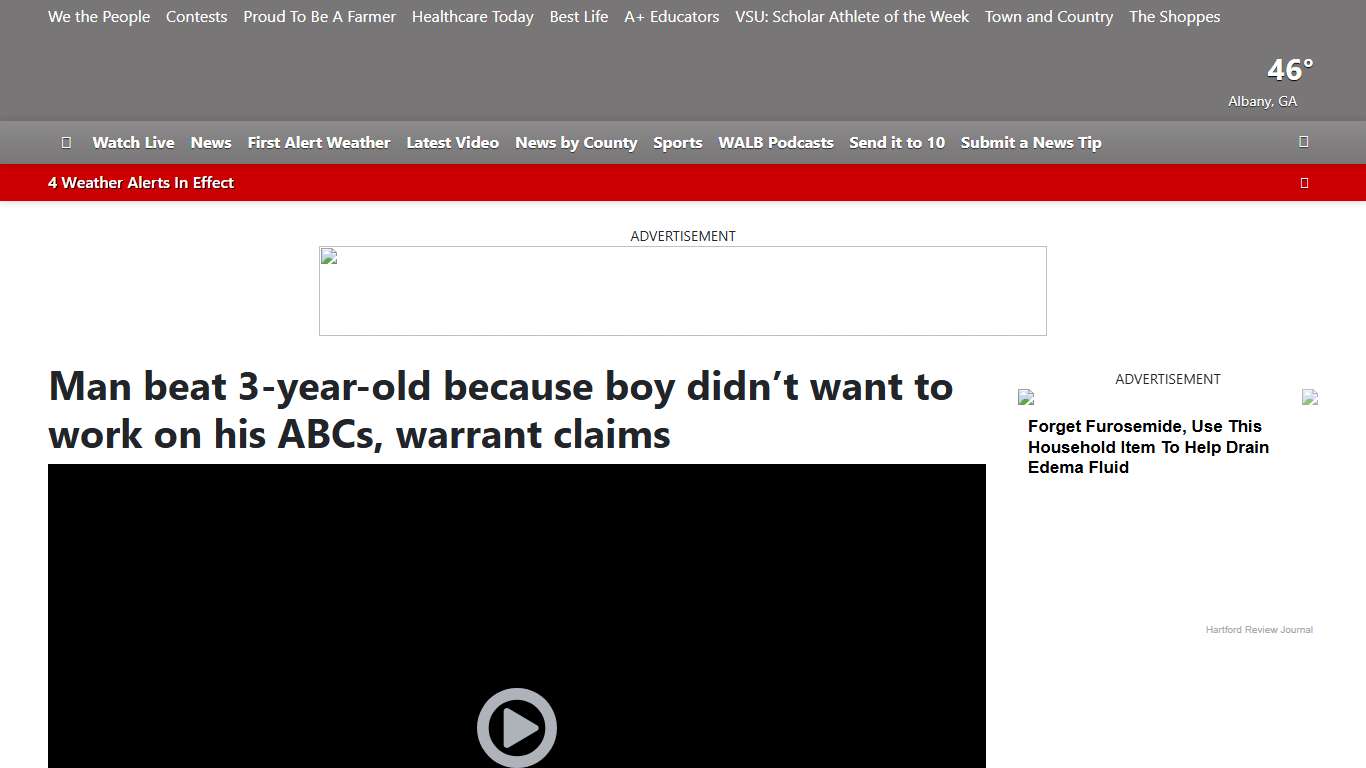View the Latest Video section
Image resolution: width=1366 pixels, height=768 pixels.
click(x=452, y=142)
